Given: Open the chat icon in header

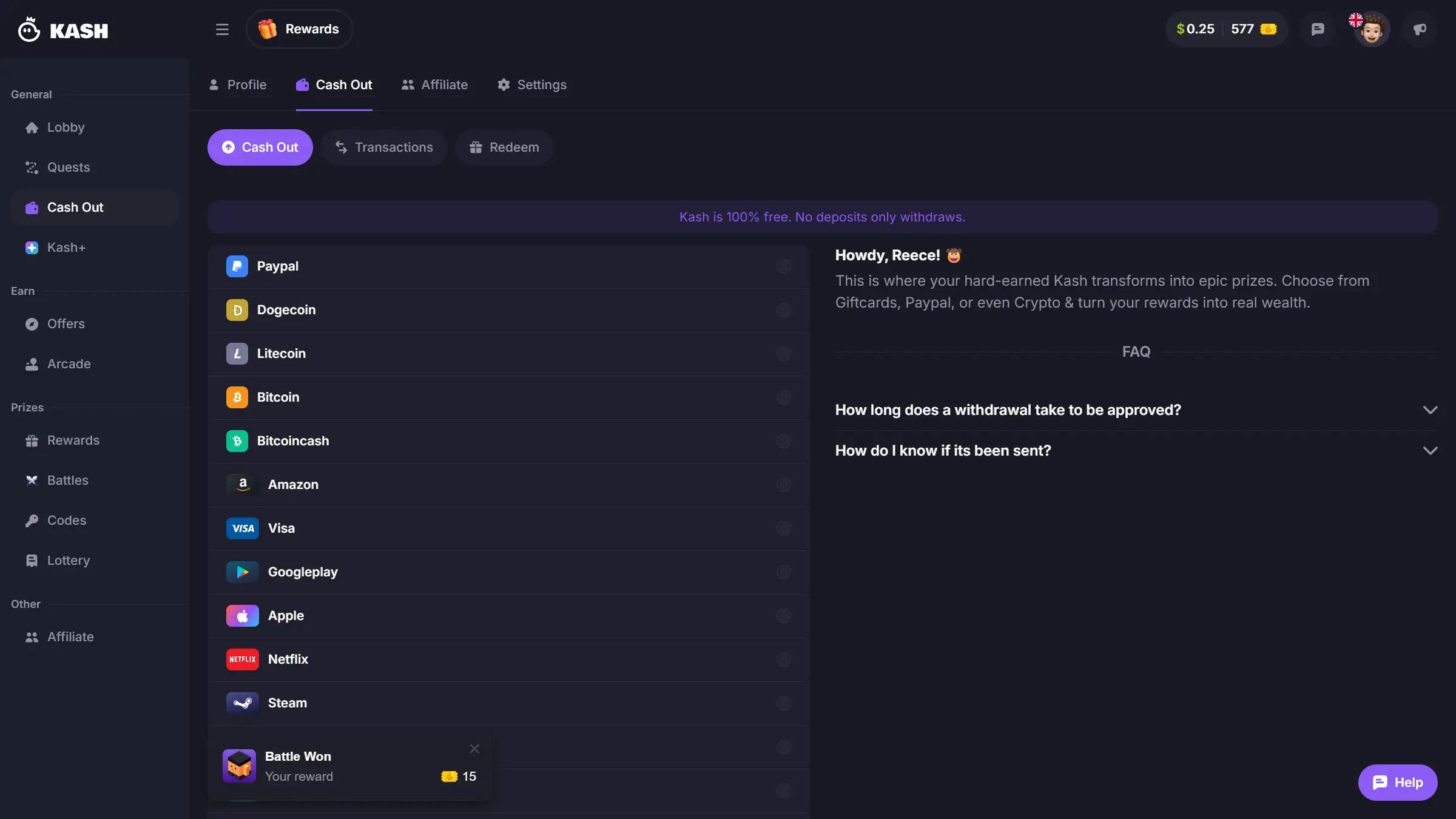Looking at the screenshot, I should (x=1317, y=29).
